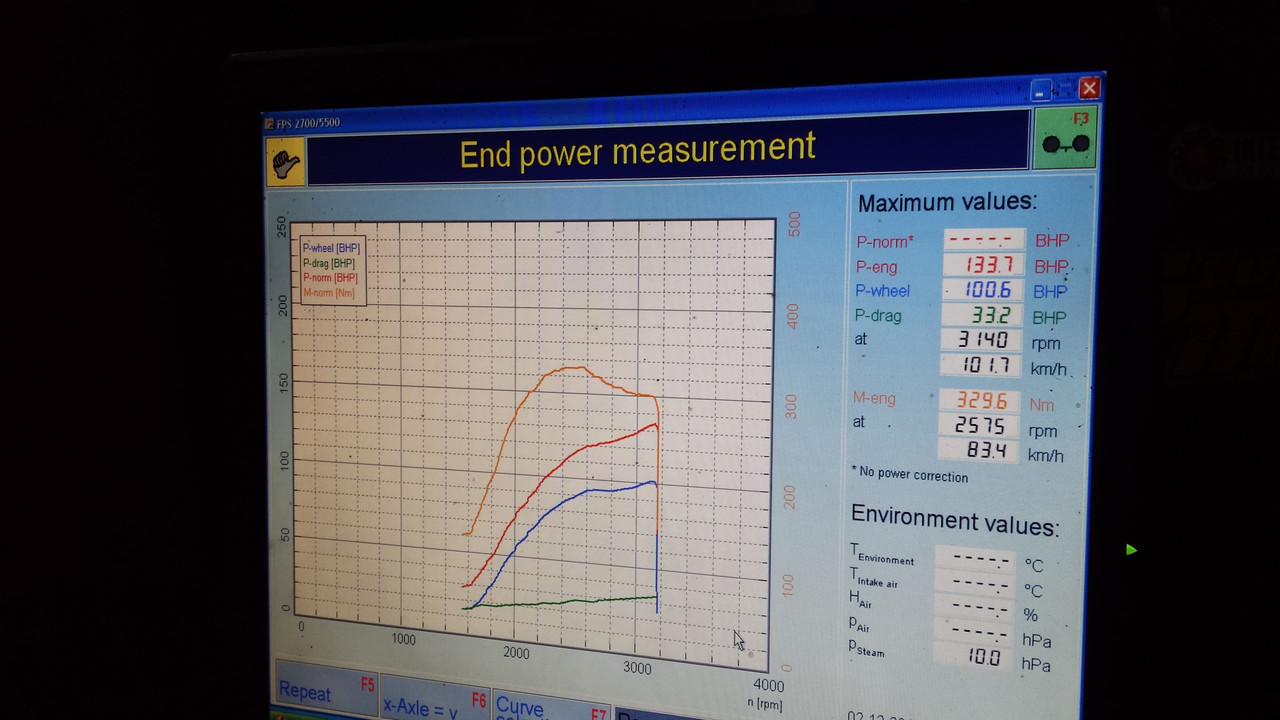Open Curve selection with the F7 button

click(551, 704)
